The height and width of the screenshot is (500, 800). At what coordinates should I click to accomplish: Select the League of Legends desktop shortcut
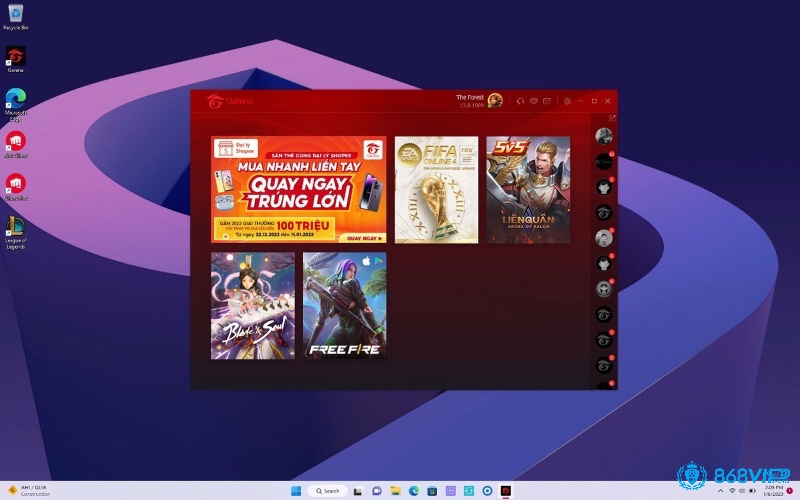coord(15,233)
